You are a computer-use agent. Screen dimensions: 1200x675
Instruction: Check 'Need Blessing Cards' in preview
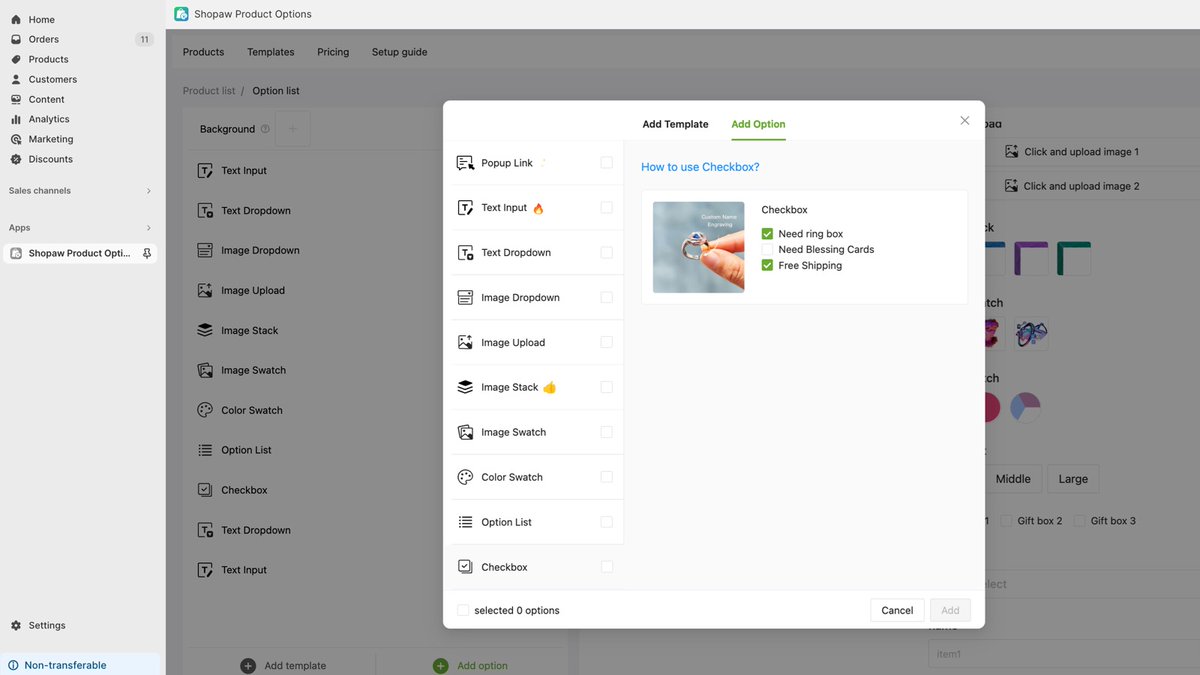click(x=768, y=250)
